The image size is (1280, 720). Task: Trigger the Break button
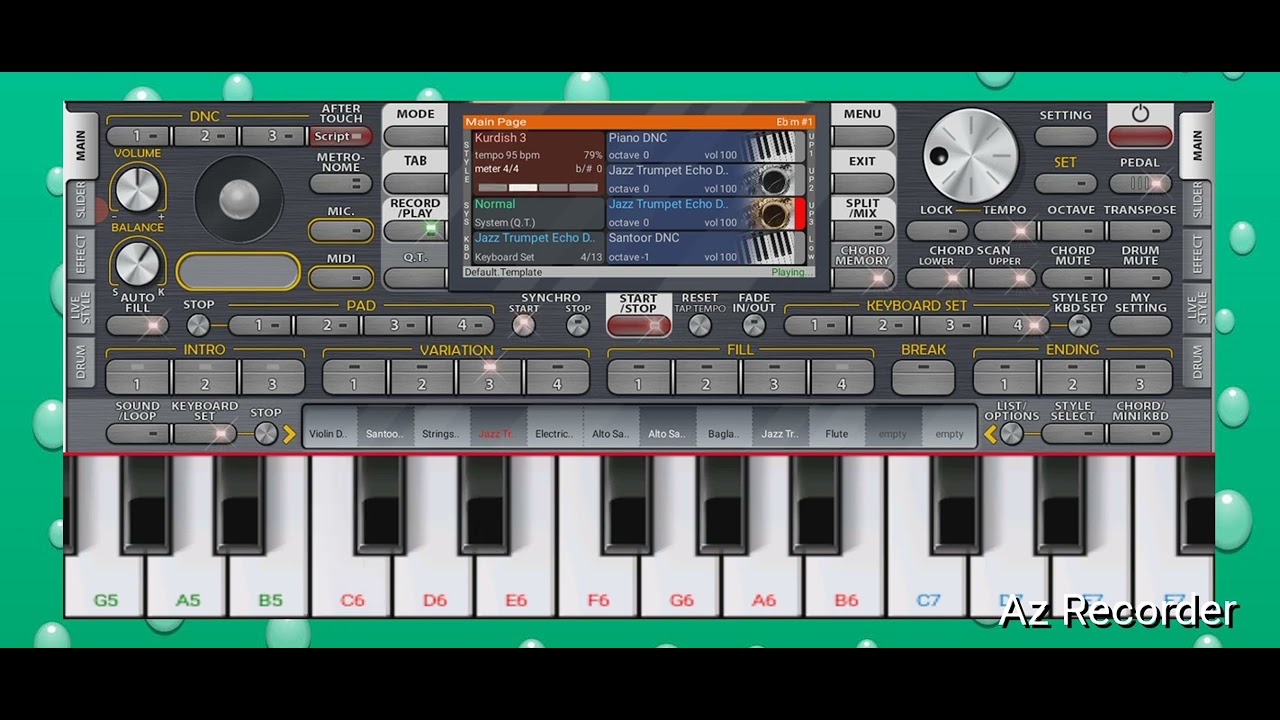tap(923, 377)
